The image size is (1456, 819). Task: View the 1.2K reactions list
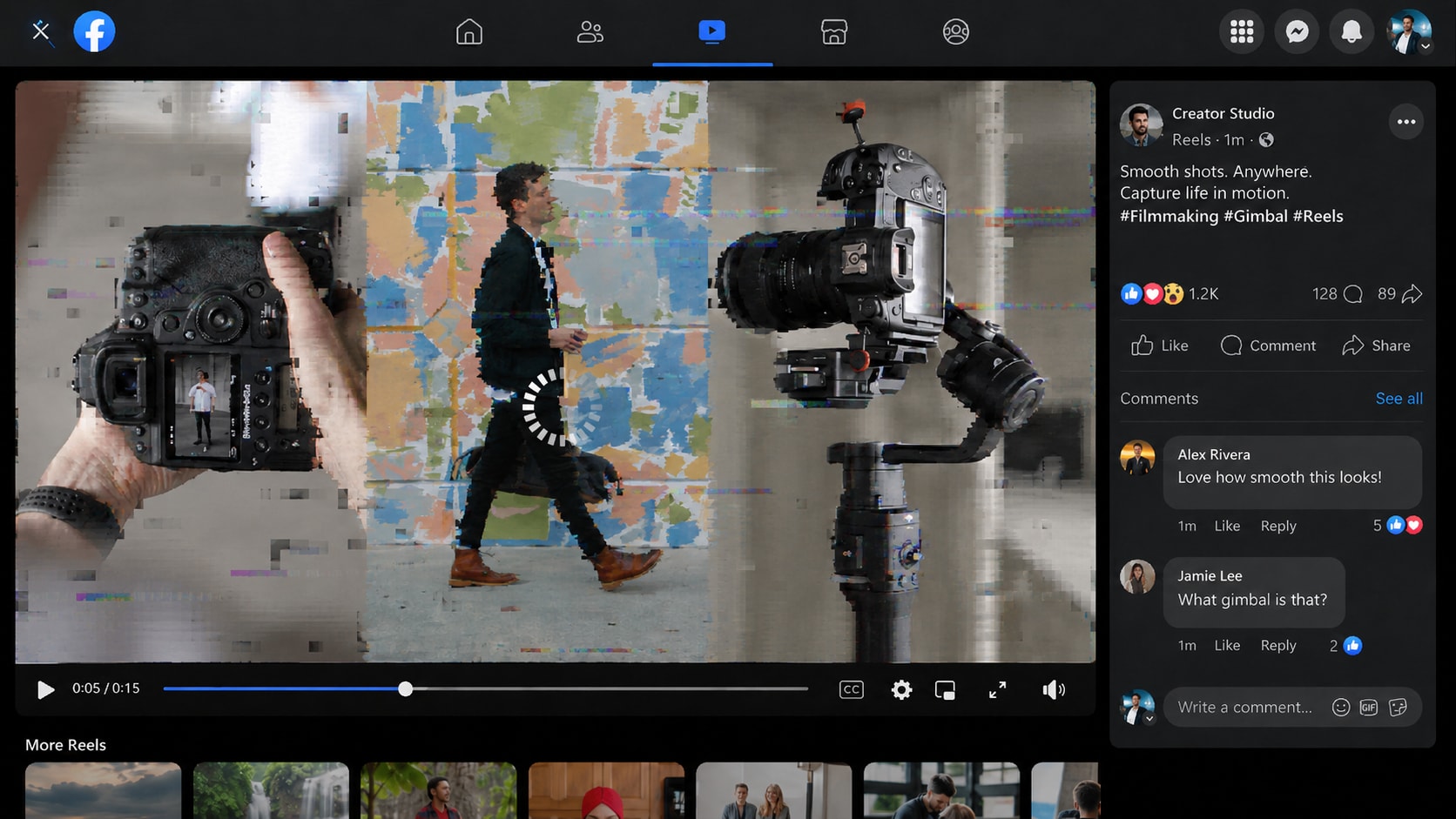coord(1169,294)
